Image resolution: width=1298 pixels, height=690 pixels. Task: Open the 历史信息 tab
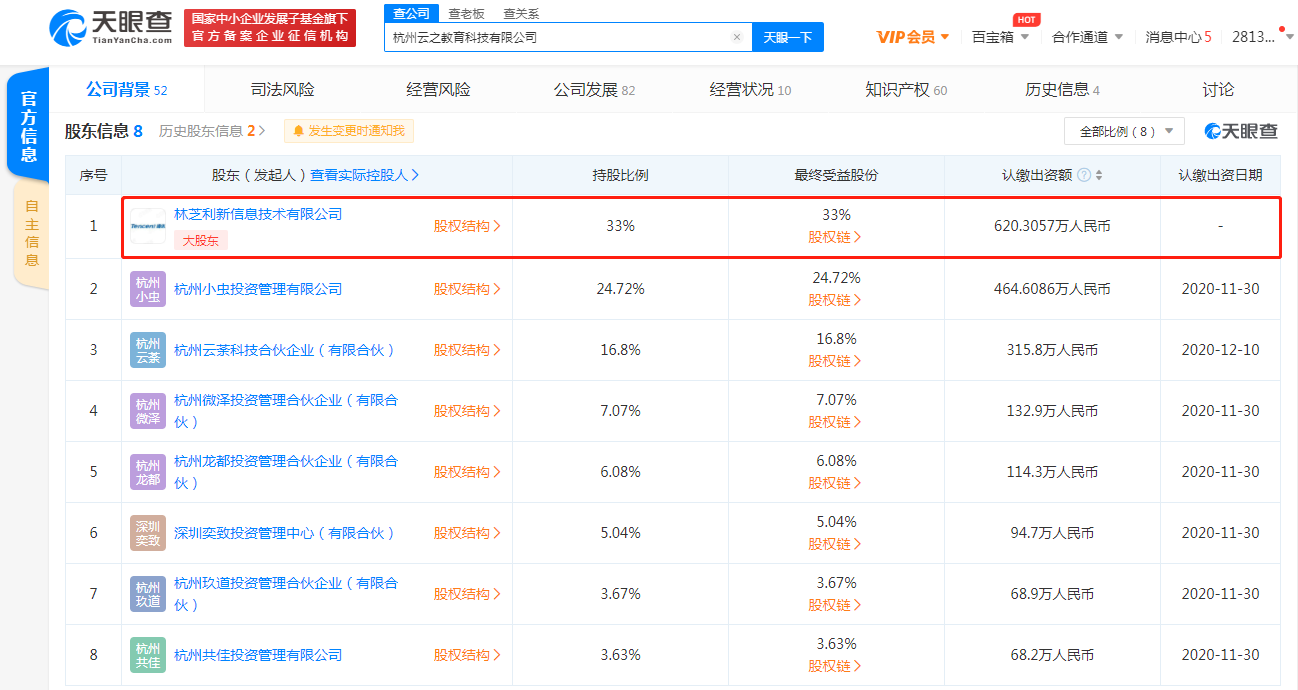tap(1062, 90)
